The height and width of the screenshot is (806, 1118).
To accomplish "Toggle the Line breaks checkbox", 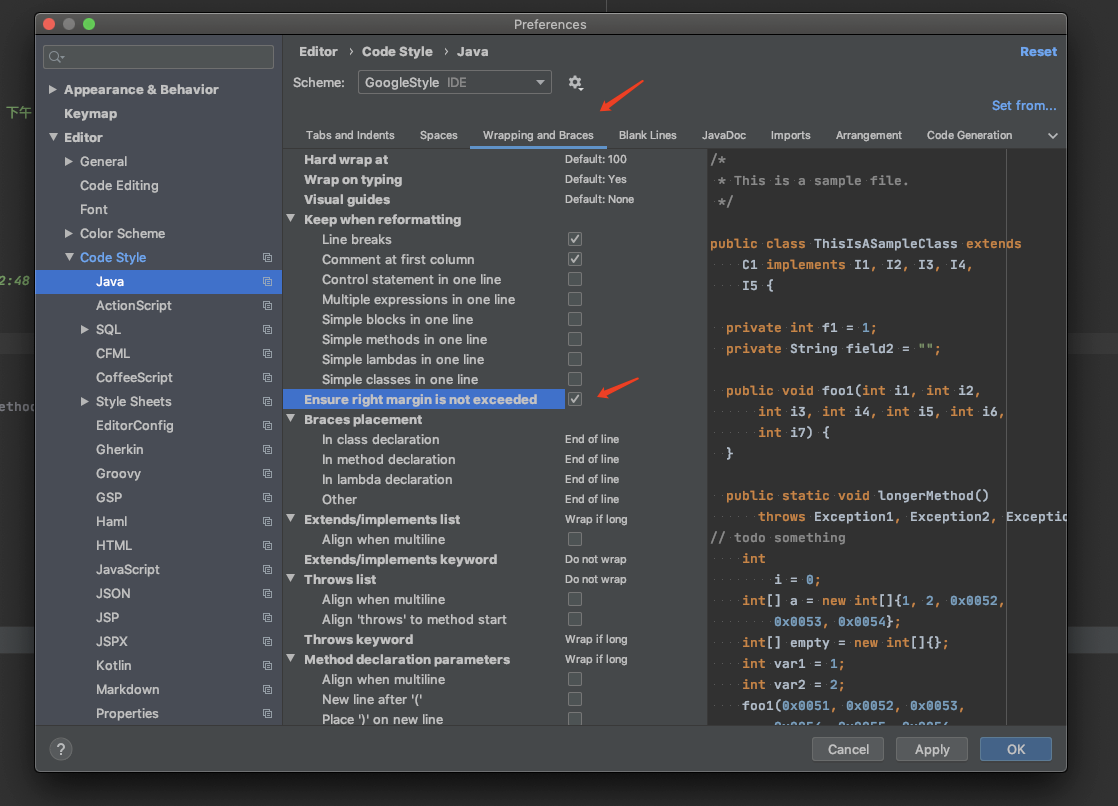I will tap(575, 239).
